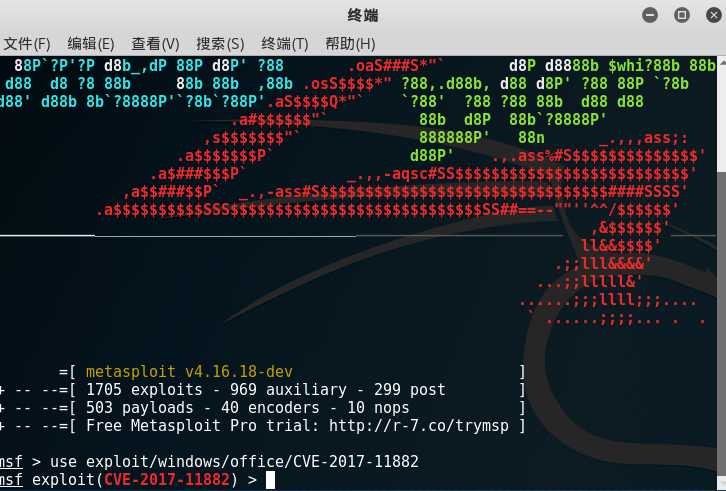Click the metasploit v4.16.18-dev version text
This screenshot has height=491, width=726.
(189, 372)
